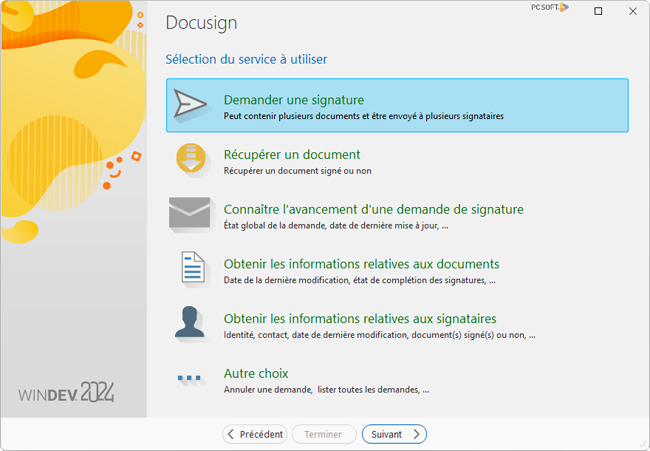Viewport: 650px width, 451px height.
Task: Click the paper plane icon for Demander une signature
Action: tap(190, 106)
